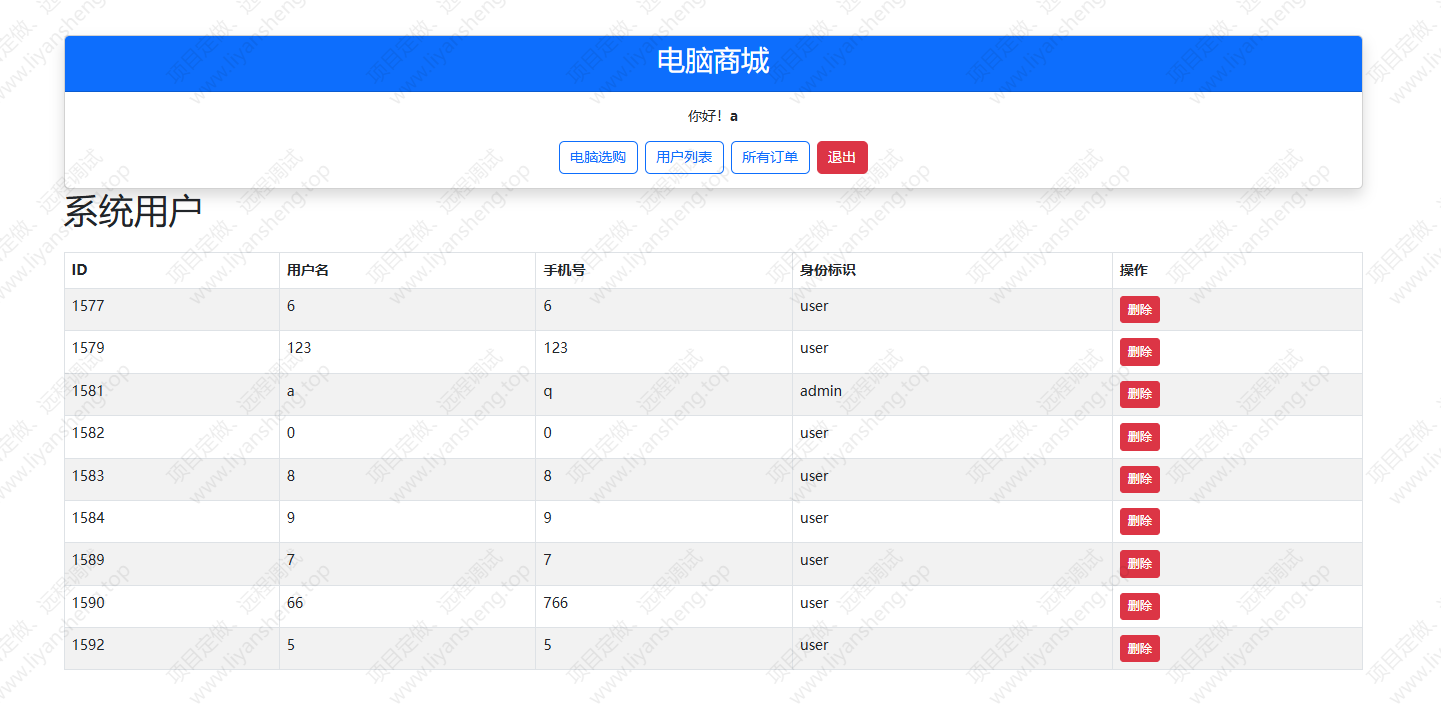Viewport: 1441px width, 719px height.
Task: Delete user with ID 1577
Action: (1139, 310)
